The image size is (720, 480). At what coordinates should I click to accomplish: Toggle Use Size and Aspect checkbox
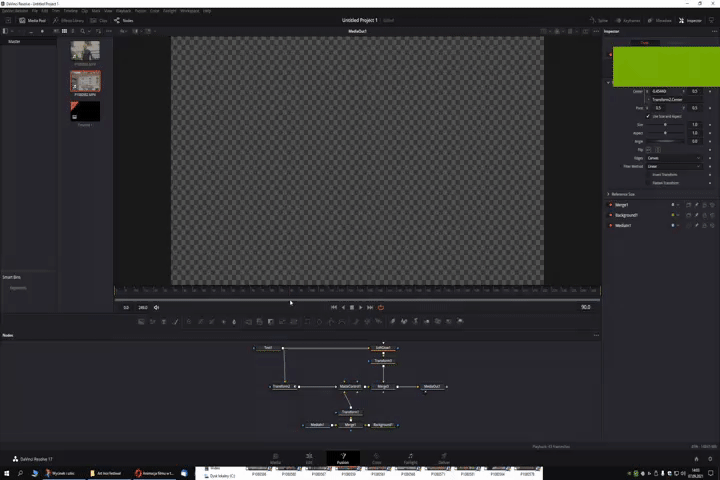click(648, 116)
